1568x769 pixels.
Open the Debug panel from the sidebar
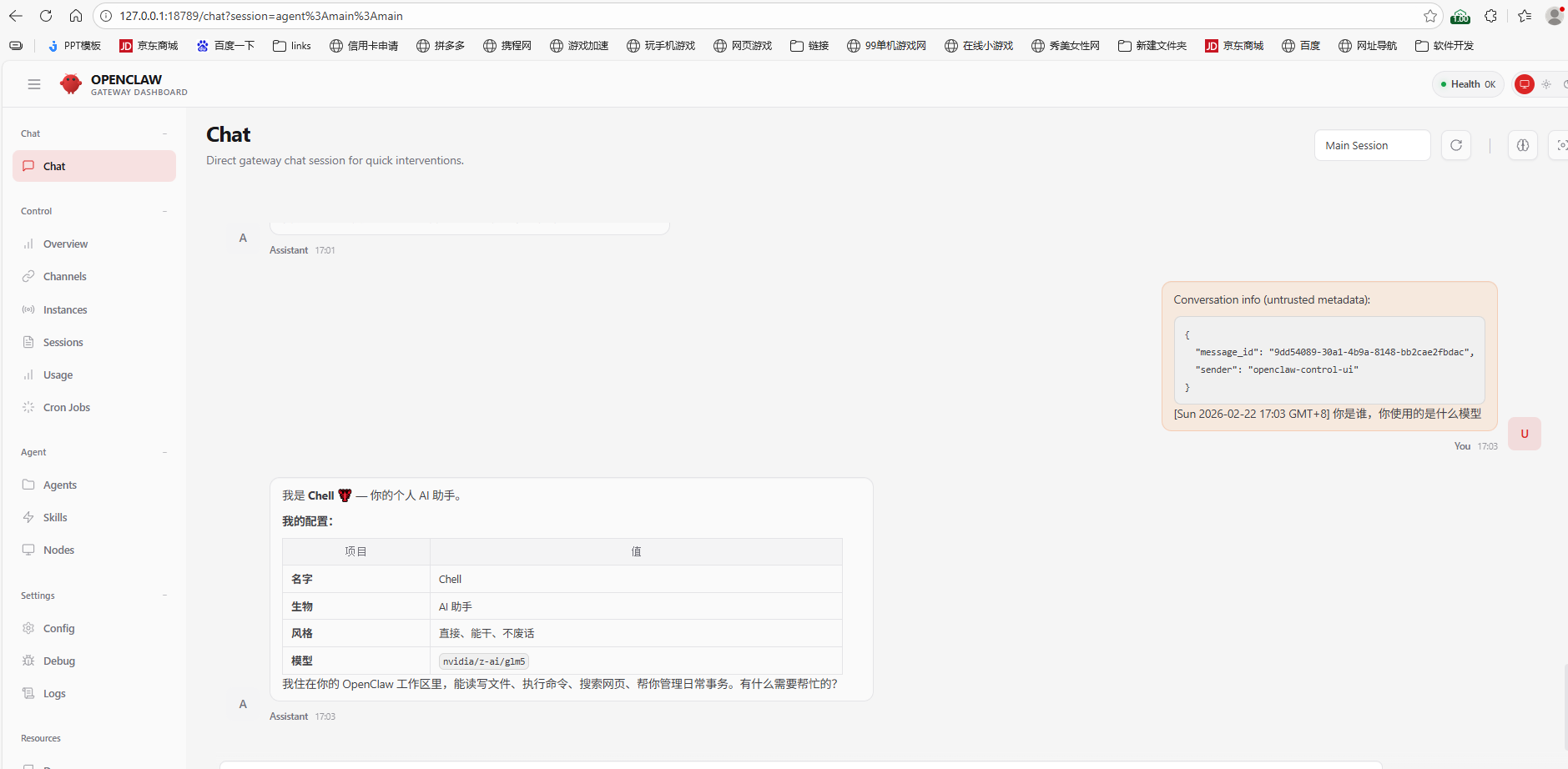point(58,661)
